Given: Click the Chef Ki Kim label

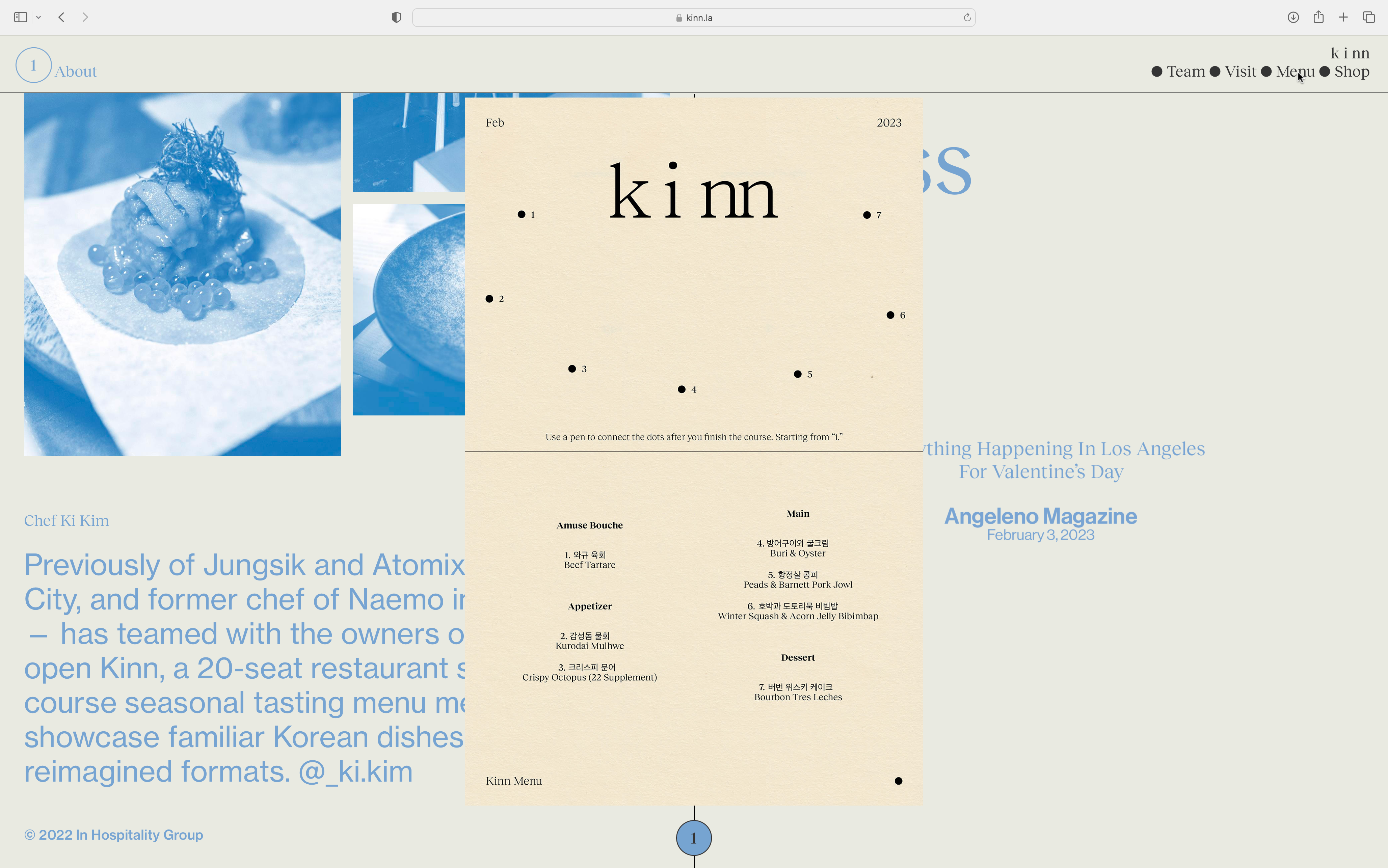Looking at the screenshot, I should pyautogui.click(x=66, y=521).
